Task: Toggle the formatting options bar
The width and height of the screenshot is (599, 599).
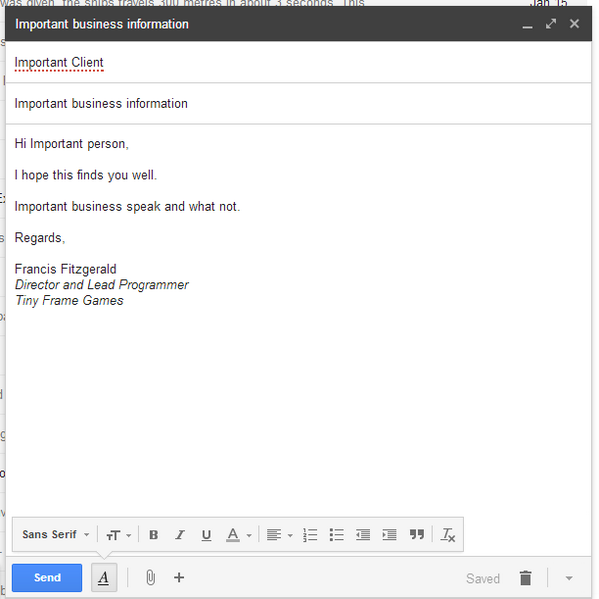Action: (x=104, y=578)
